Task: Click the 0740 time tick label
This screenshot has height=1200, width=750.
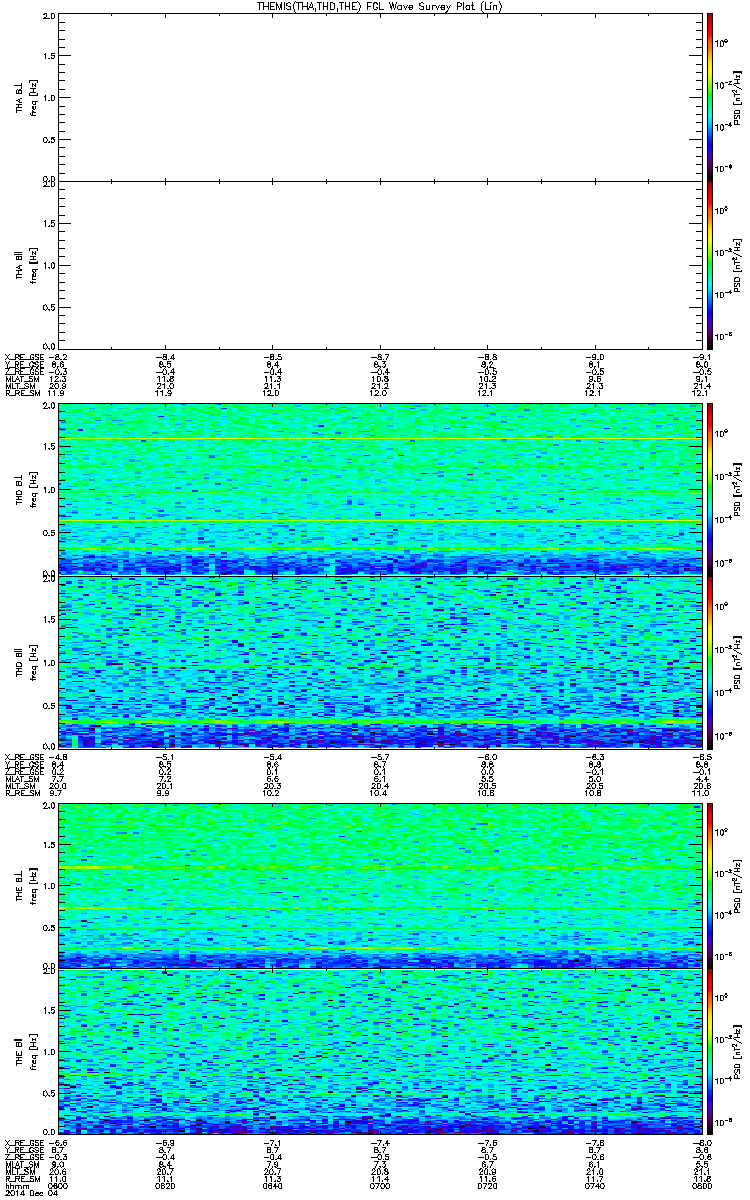Action: pos(595,1186)
